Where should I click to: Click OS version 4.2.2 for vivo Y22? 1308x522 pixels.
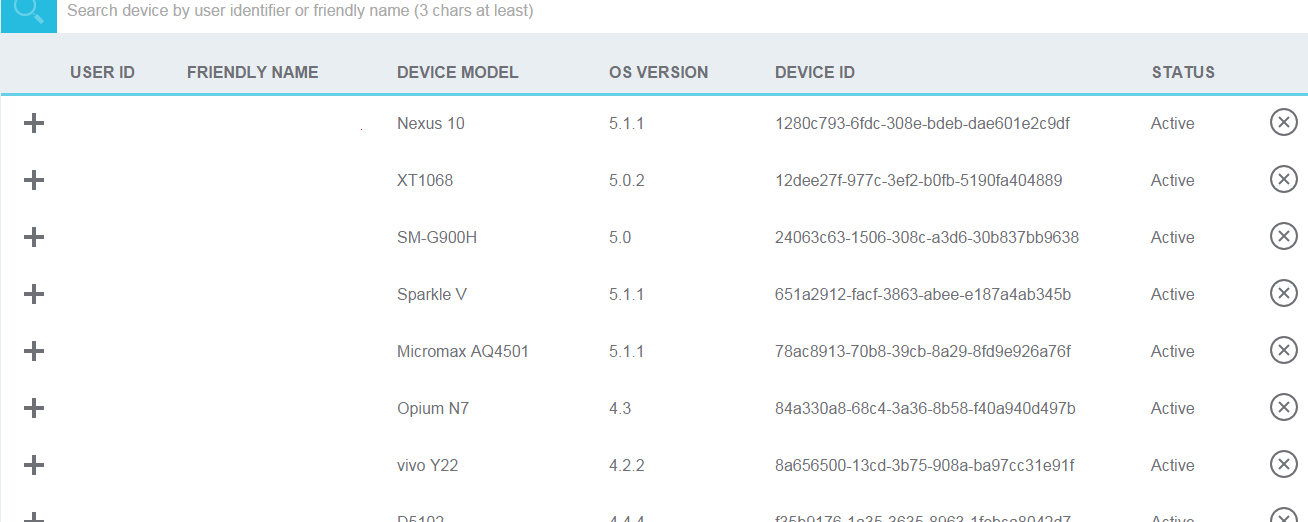(x=627, y=465)
